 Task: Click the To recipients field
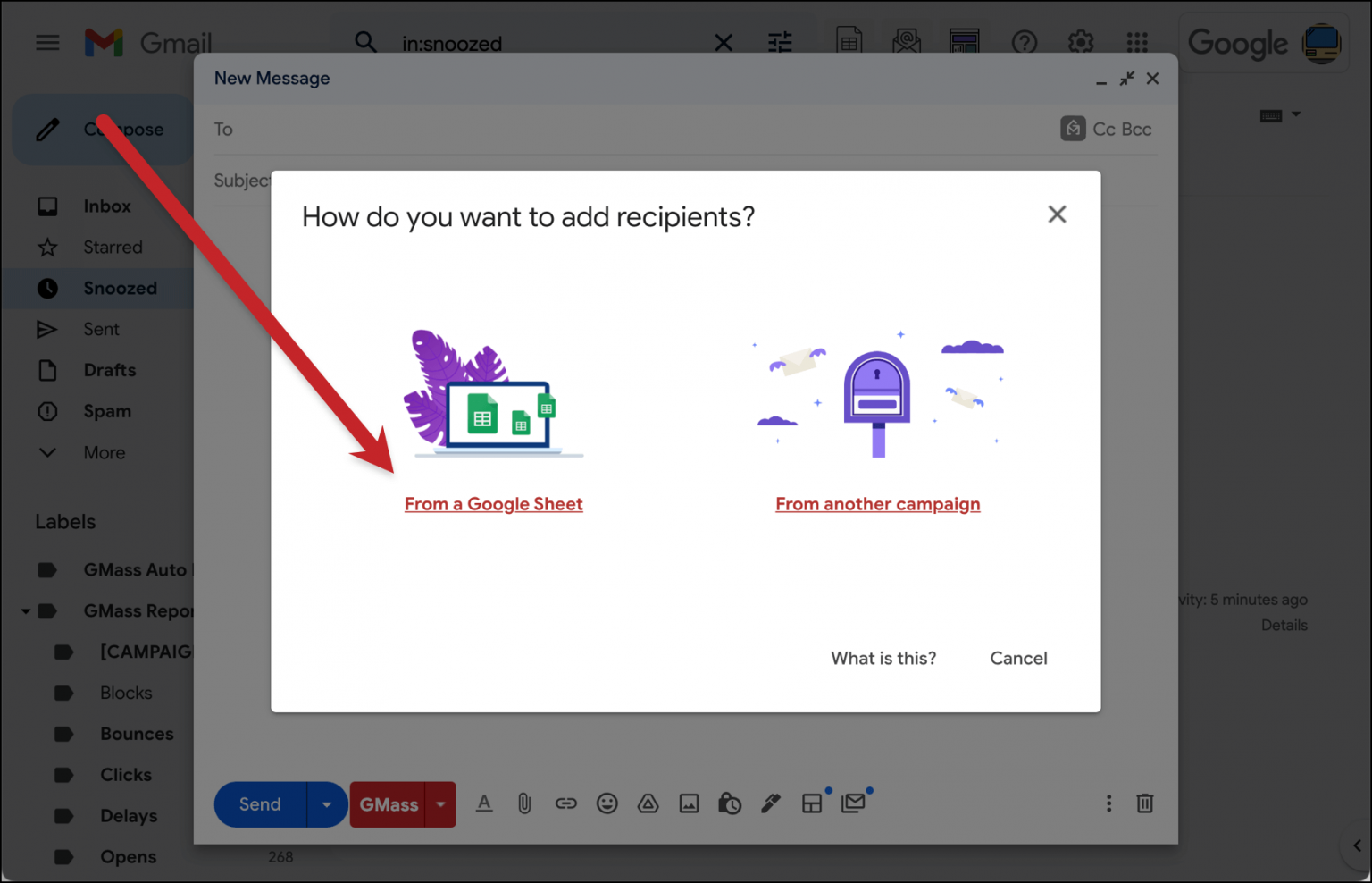pyautogui.click(x=634, y=130)
